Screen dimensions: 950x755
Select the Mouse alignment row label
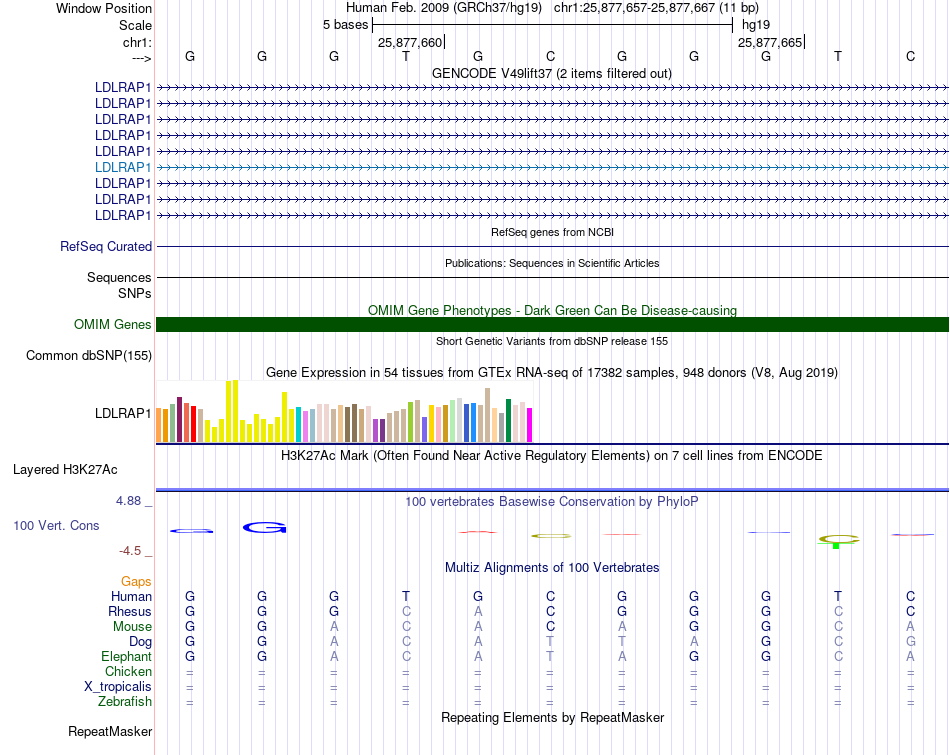coord(132,627)
